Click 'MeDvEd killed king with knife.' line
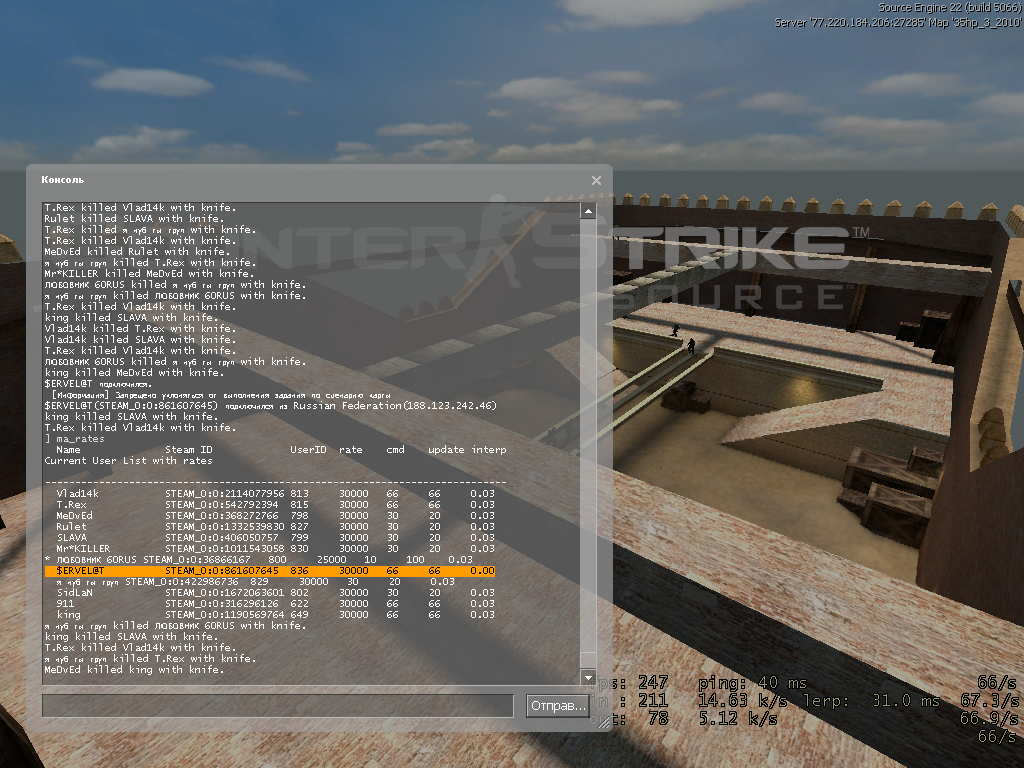This screenshot has height=768, width=1024. click(x=134, y=670)
